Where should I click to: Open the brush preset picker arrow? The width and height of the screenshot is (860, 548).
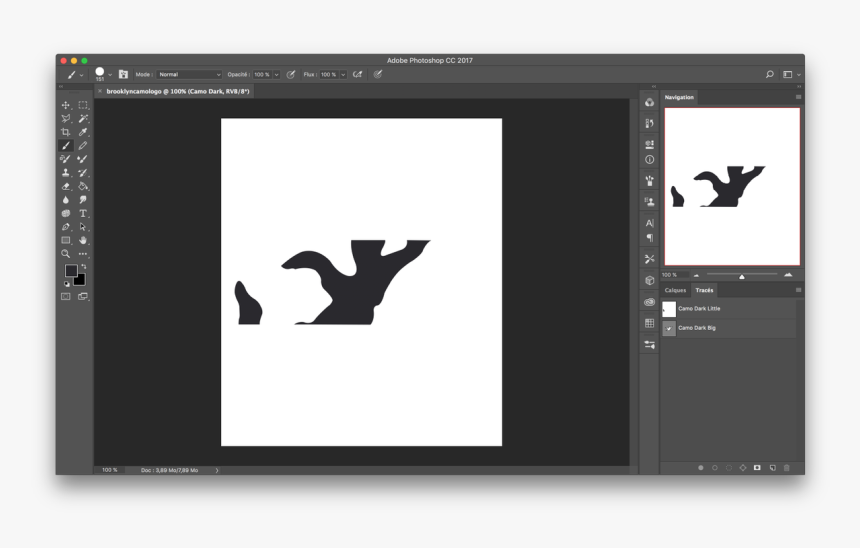point(110,75)
